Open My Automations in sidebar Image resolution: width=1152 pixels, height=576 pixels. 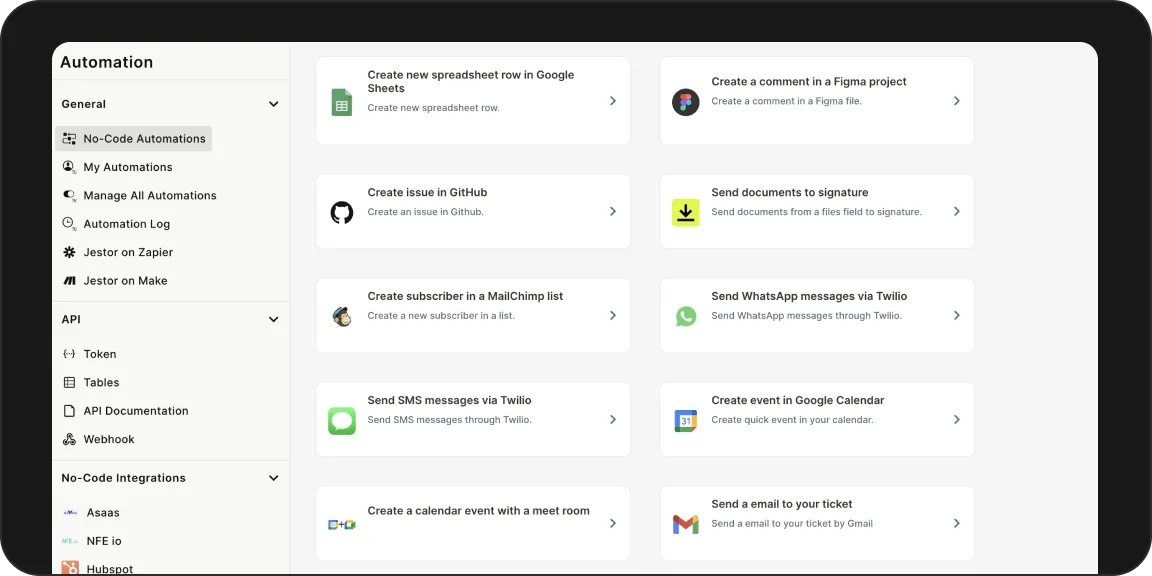(127, 167)
